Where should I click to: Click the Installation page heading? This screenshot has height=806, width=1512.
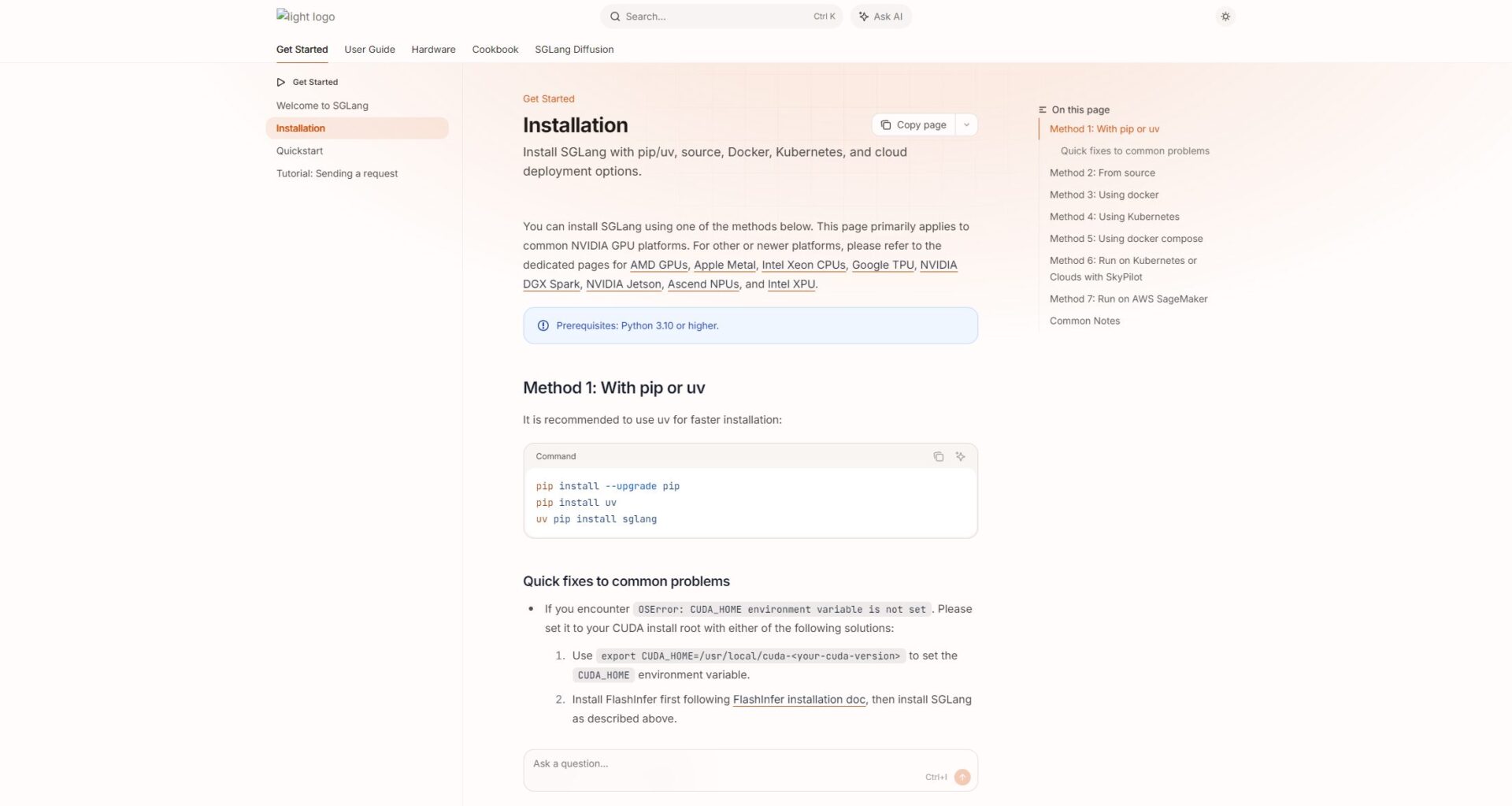click(576, 125)
